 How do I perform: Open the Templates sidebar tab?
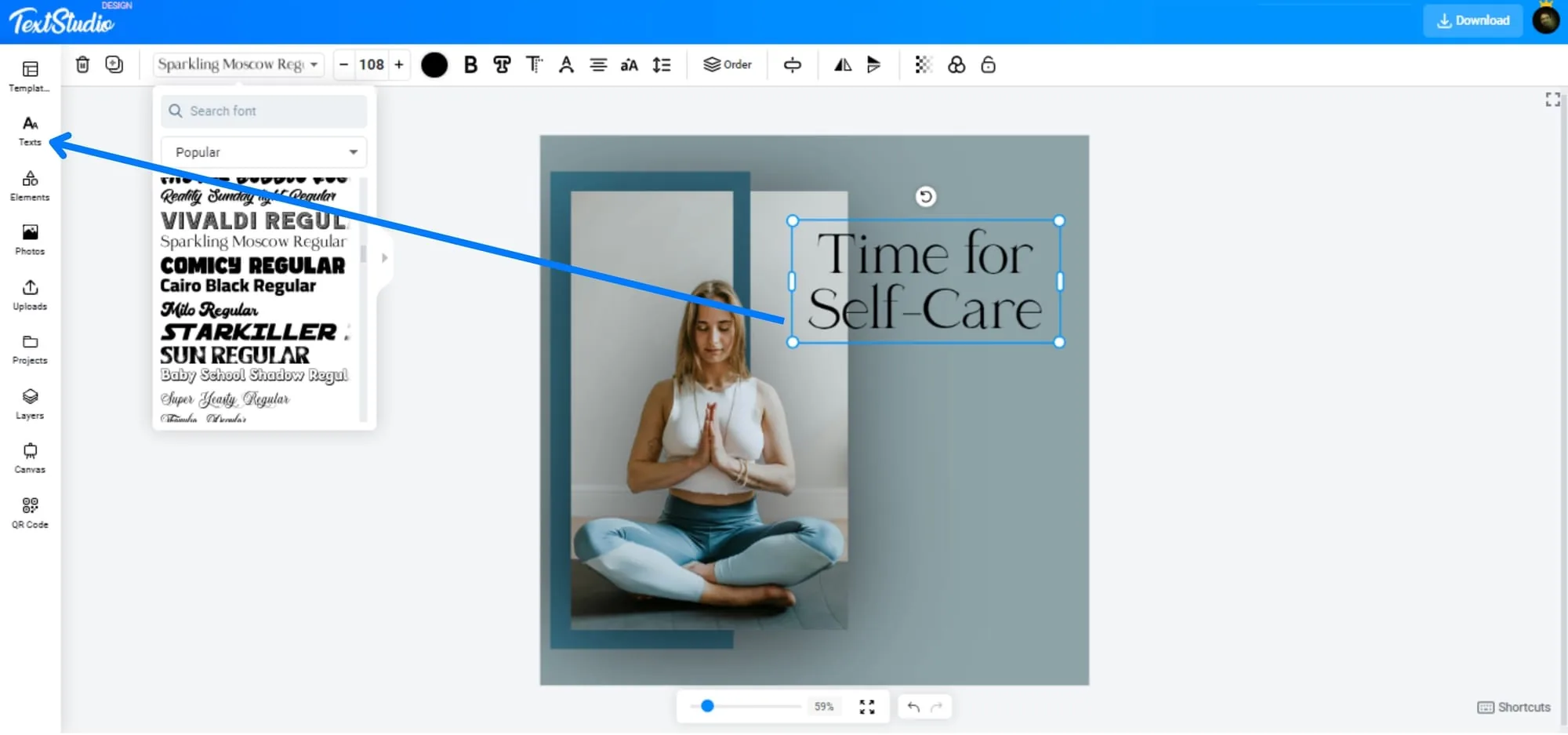[x=30, y=77]
